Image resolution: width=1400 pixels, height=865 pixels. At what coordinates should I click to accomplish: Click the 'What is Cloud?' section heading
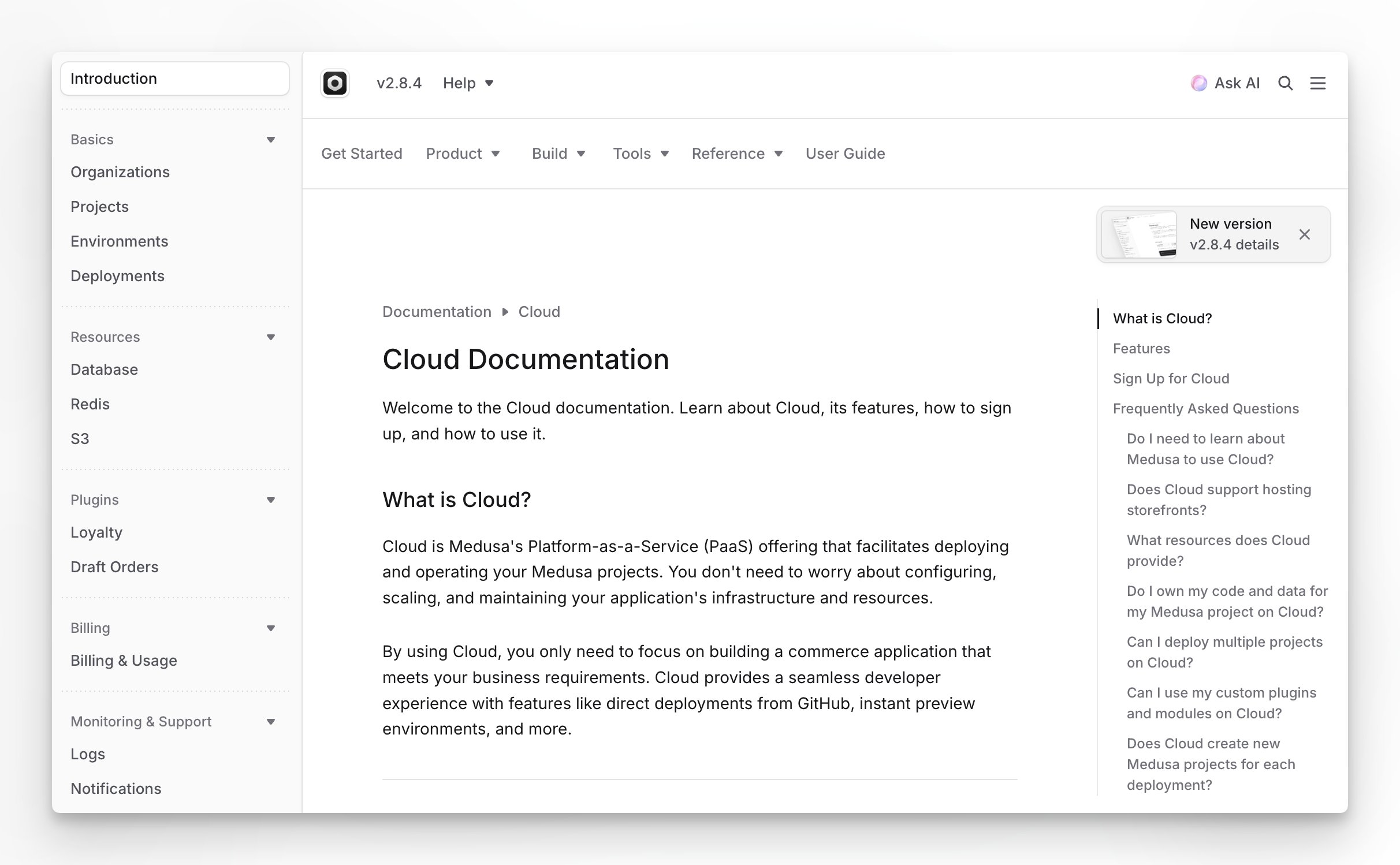(456, 500)
